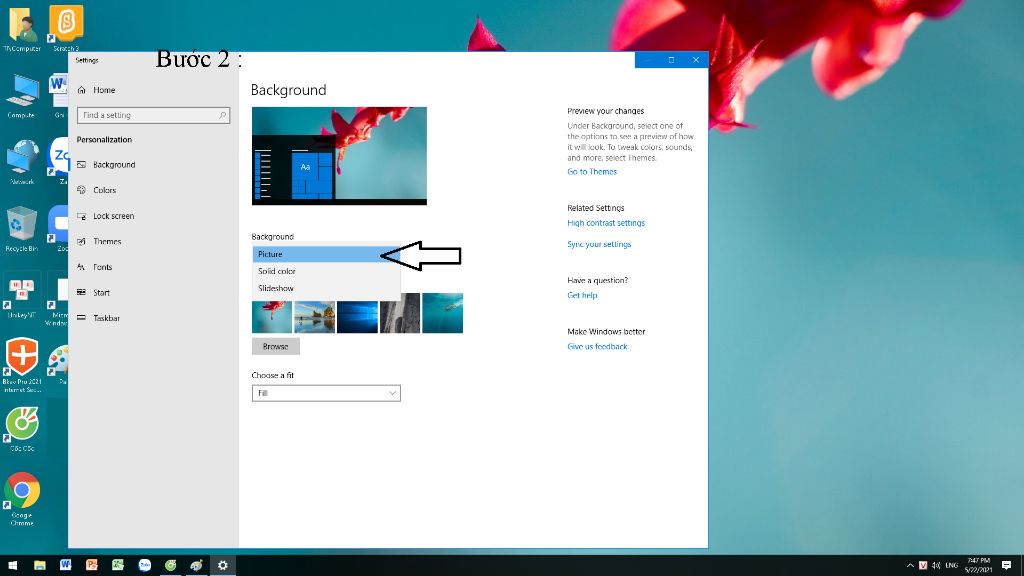Open Themes in the sidebar

pos(107,241)
